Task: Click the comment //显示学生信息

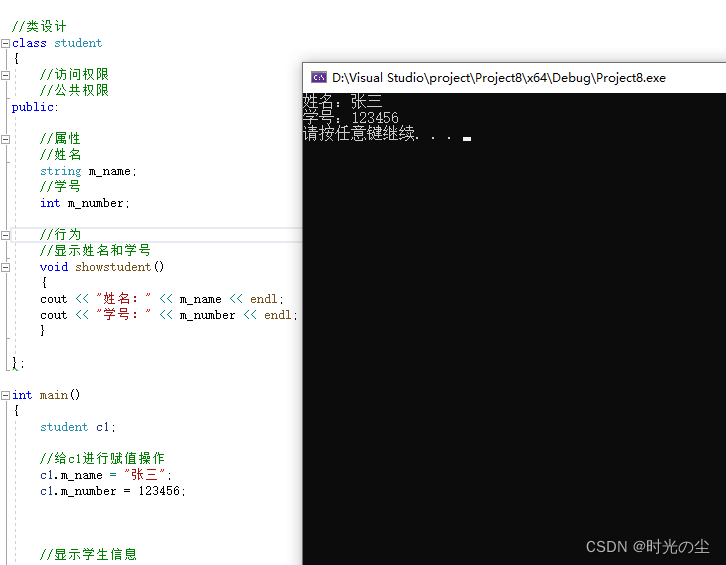Action: click(88, 554)
